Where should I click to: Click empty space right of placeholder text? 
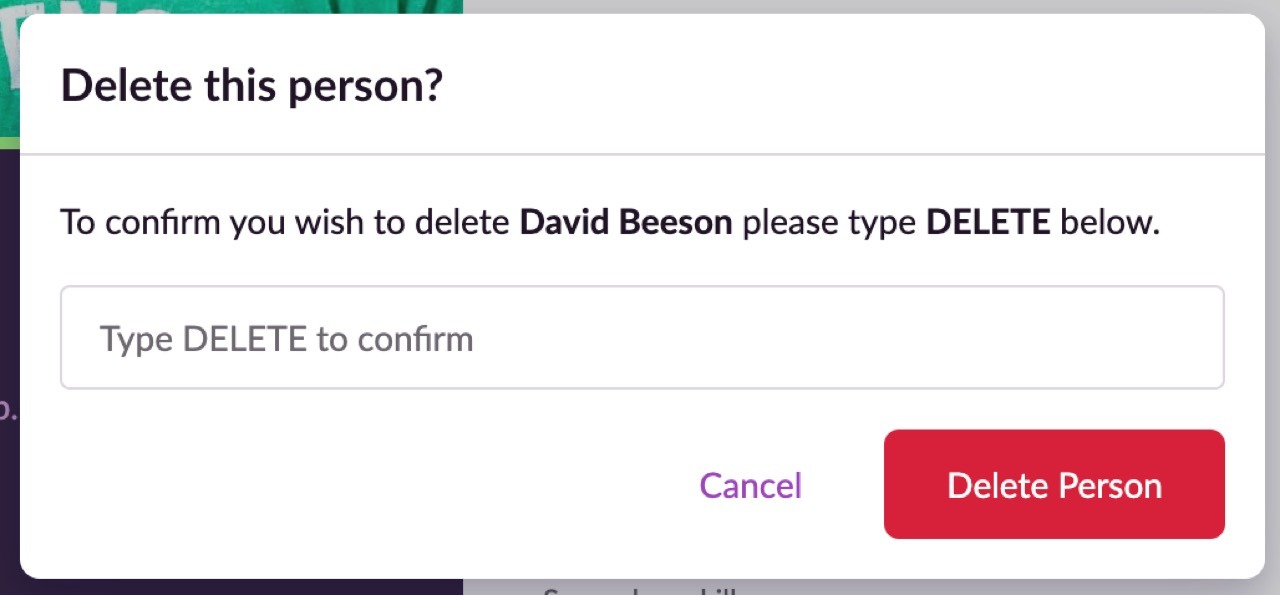click(850, 338)
